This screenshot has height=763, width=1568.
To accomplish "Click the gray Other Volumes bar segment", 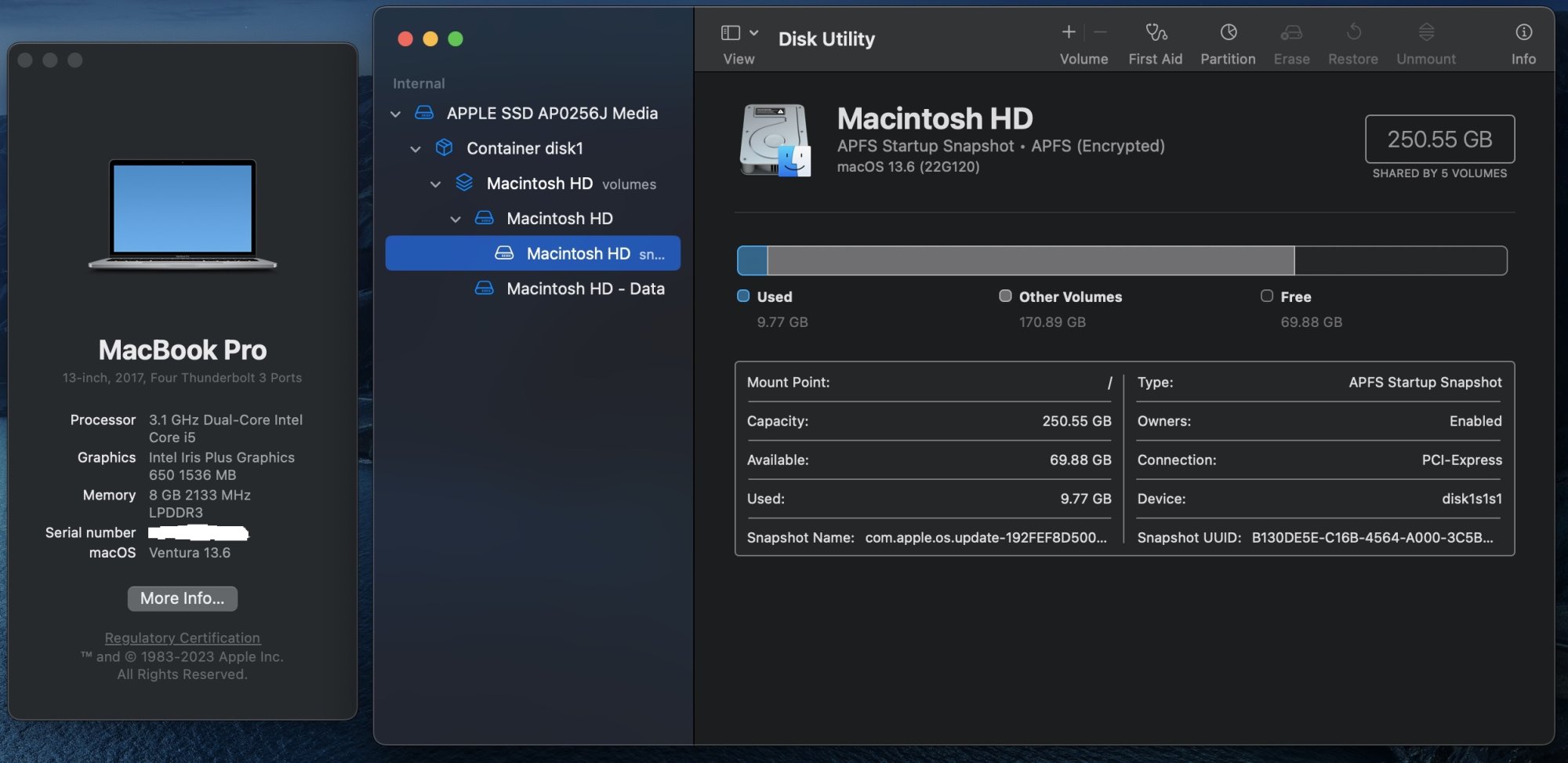I will (x=1030, y=260).
